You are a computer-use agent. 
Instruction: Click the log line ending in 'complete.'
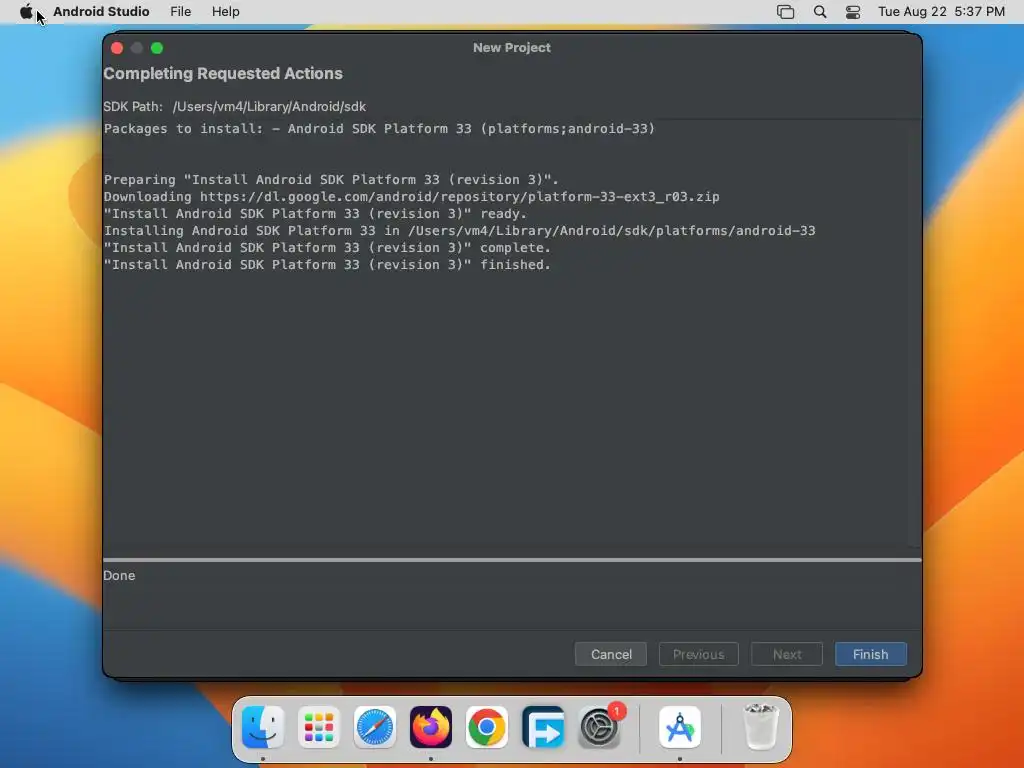(x=327, y=248)
